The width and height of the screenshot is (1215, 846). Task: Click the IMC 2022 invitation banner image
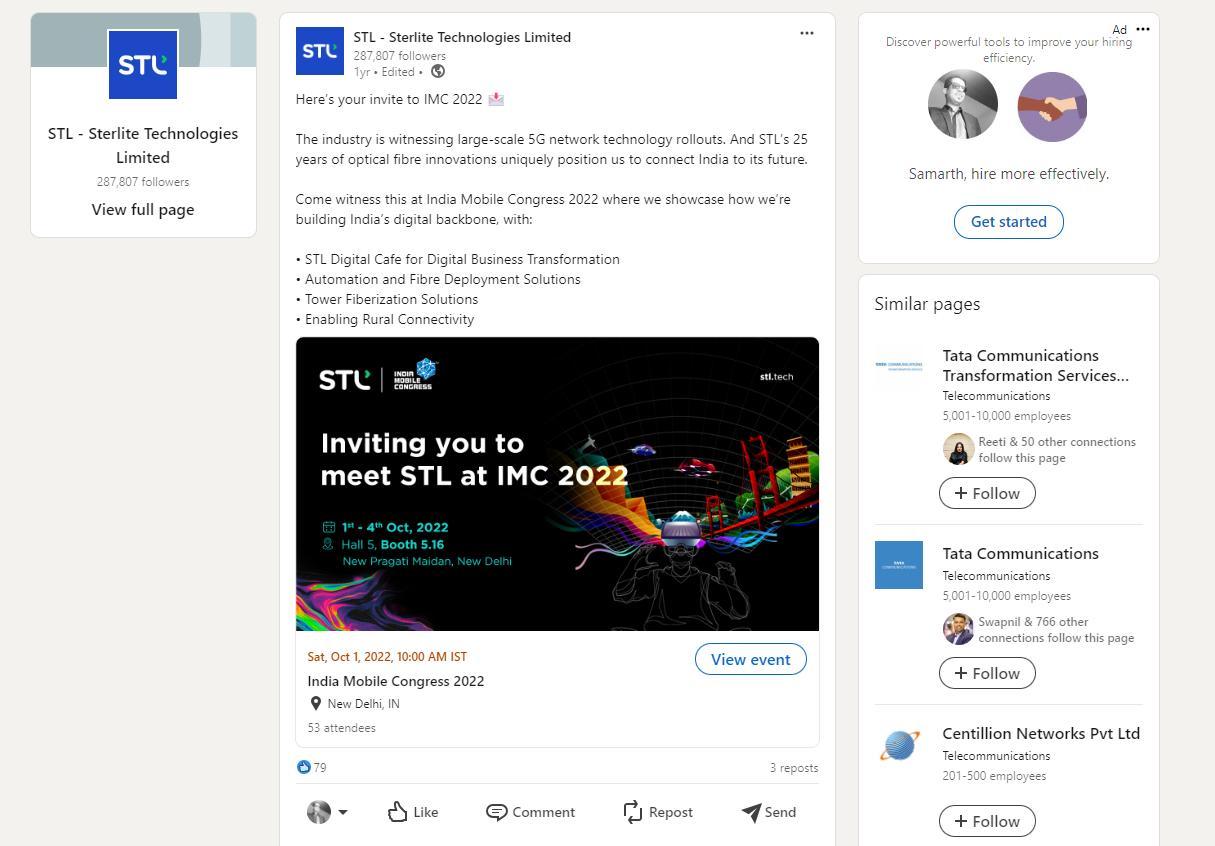click(x=557, y=484)
